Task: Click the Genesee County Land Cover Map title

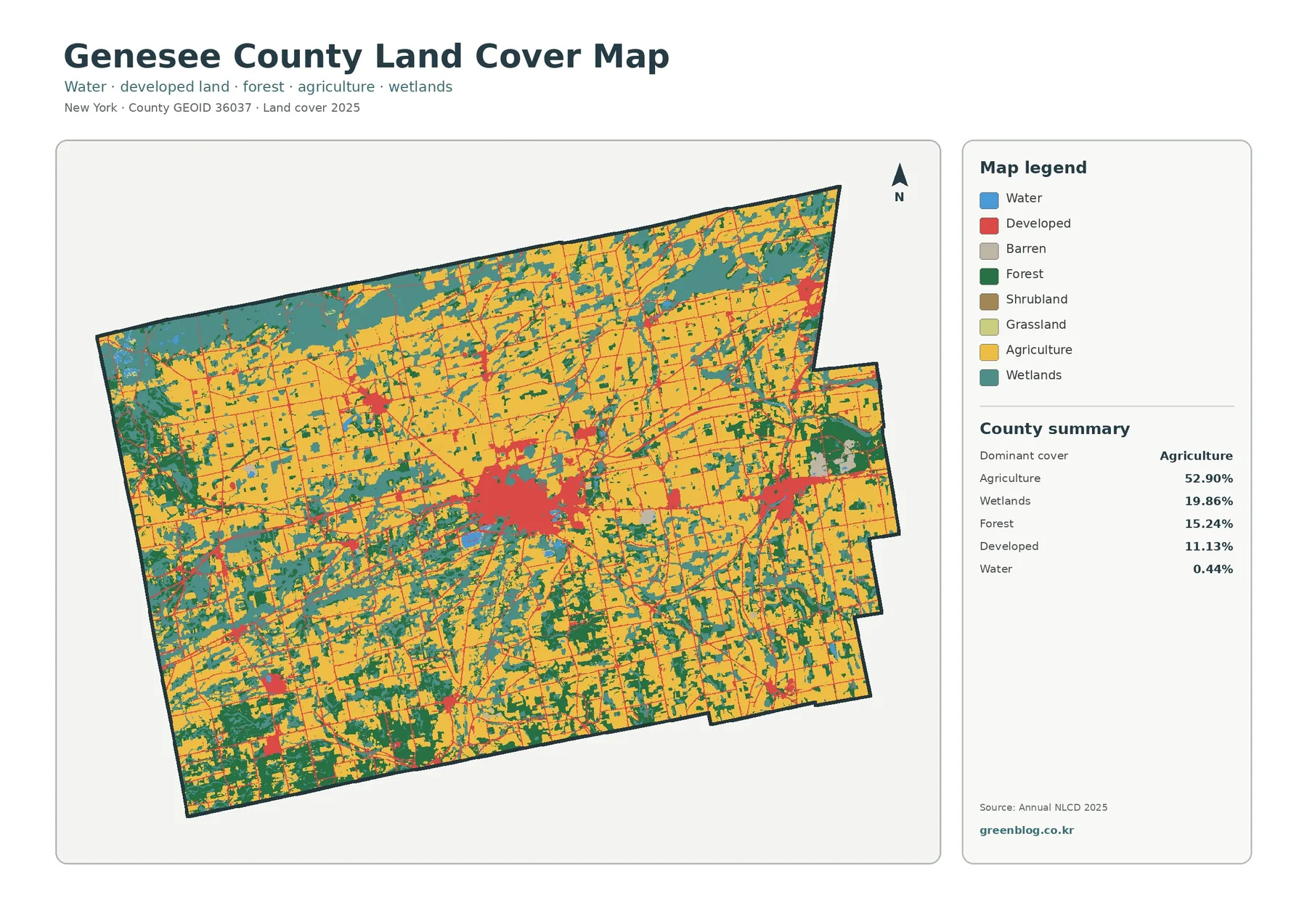Action: point(367,57)
